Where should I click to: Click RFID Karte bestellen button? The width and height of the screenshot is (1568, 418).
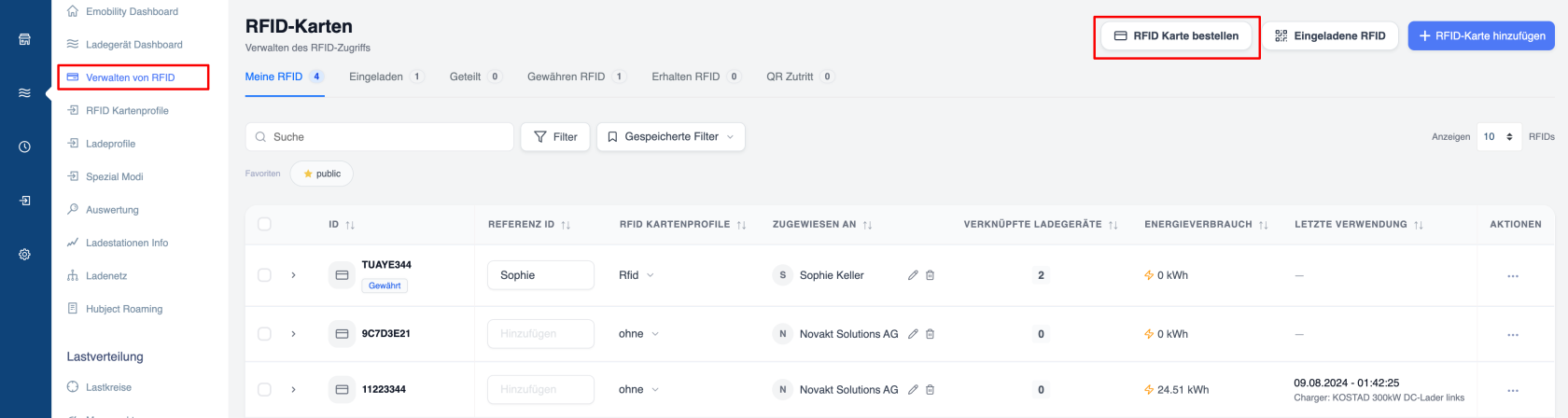[x=1176, y=35]
